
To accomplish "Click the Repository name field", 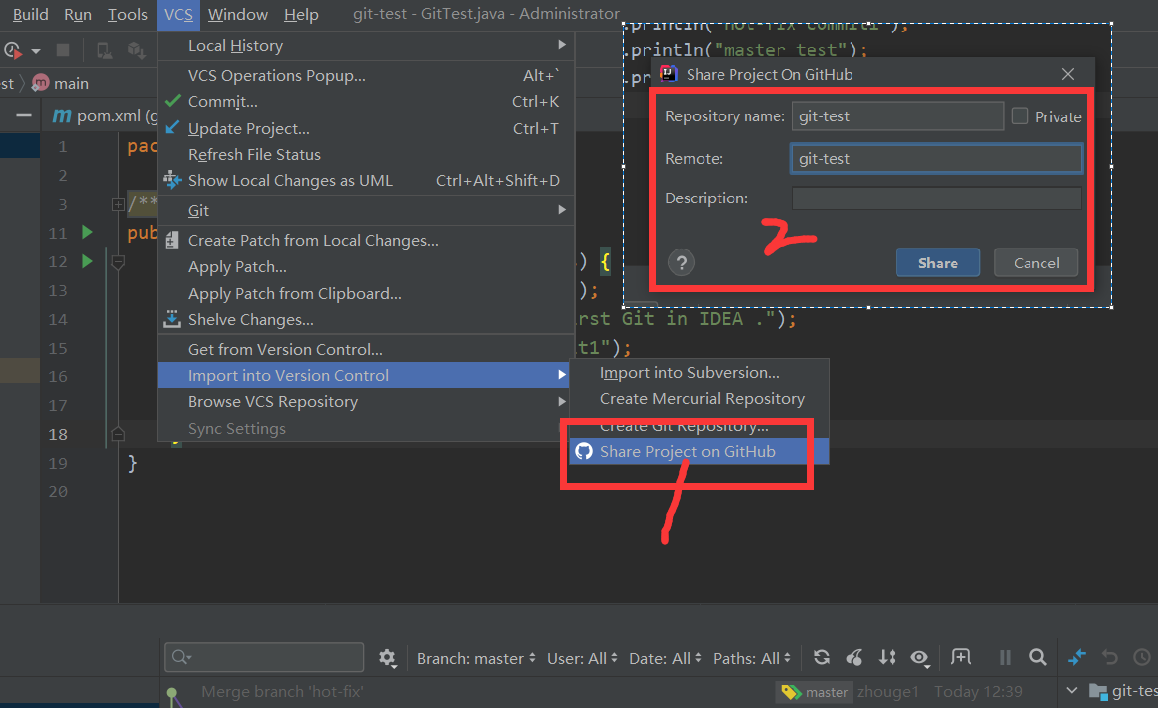I will (x=897, y=116).
